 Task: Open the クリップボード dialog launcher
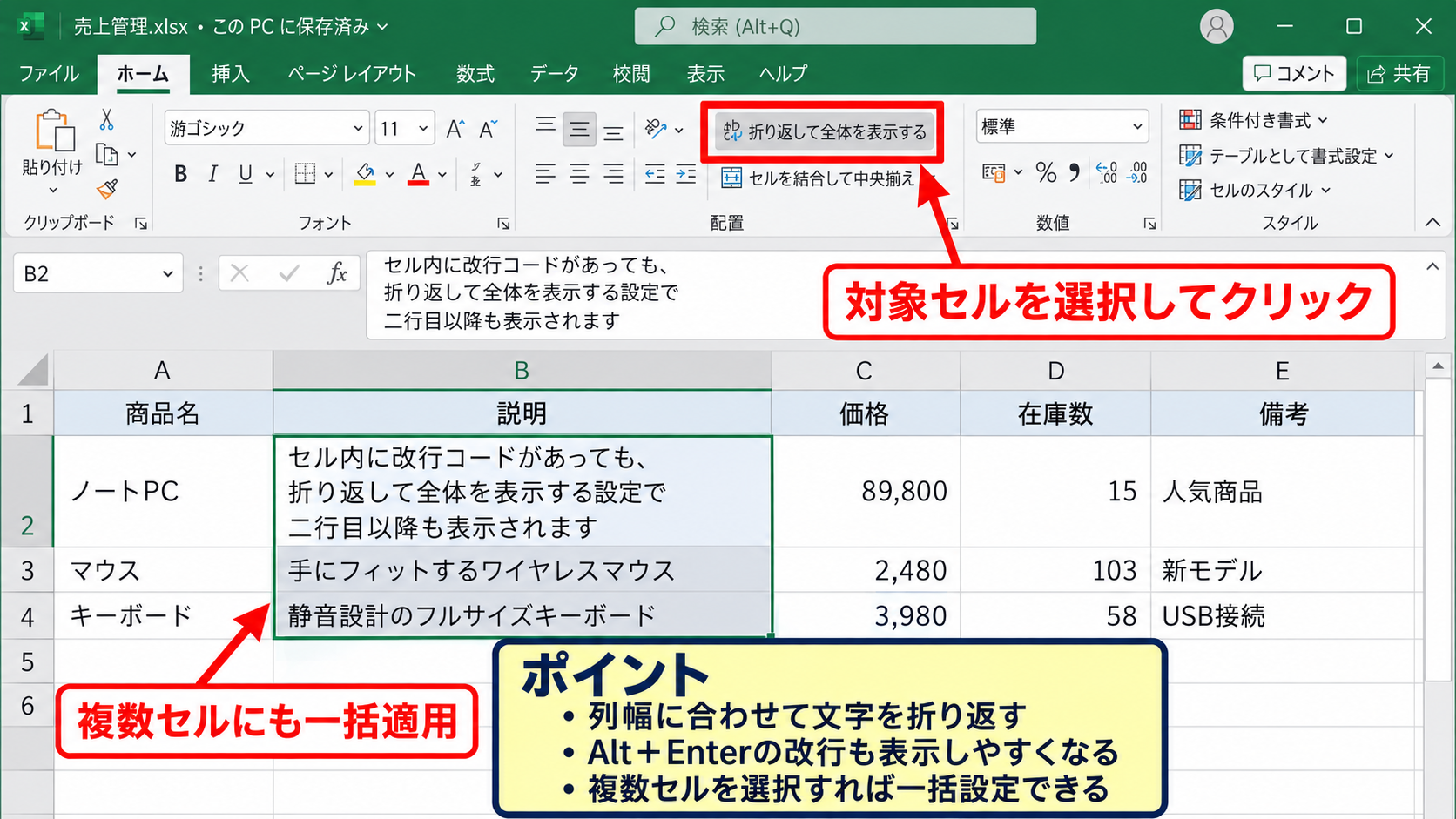pyautogui.click(x=141, y=224)
